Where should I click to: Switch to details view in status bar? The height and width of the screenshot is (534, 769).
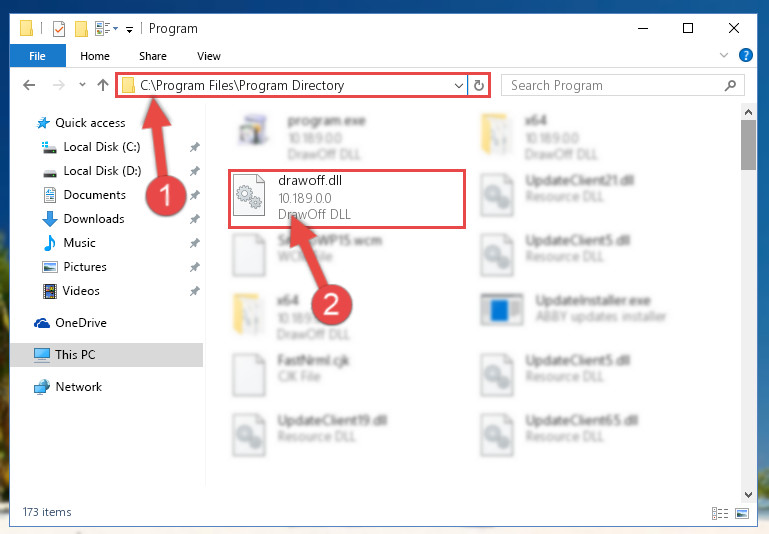pyautogui.click(x=720, y=513)
